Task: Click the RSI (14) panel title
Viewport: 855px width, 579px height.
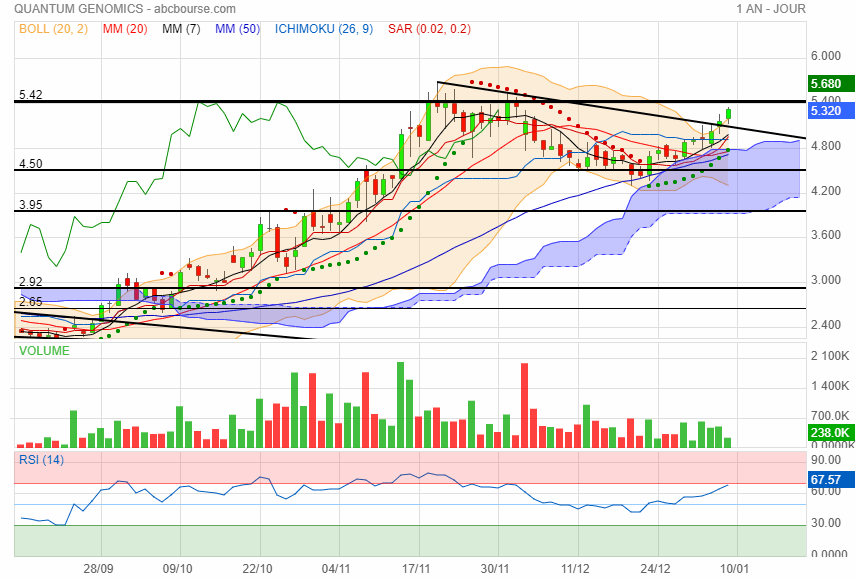Action: pos(41,460)
